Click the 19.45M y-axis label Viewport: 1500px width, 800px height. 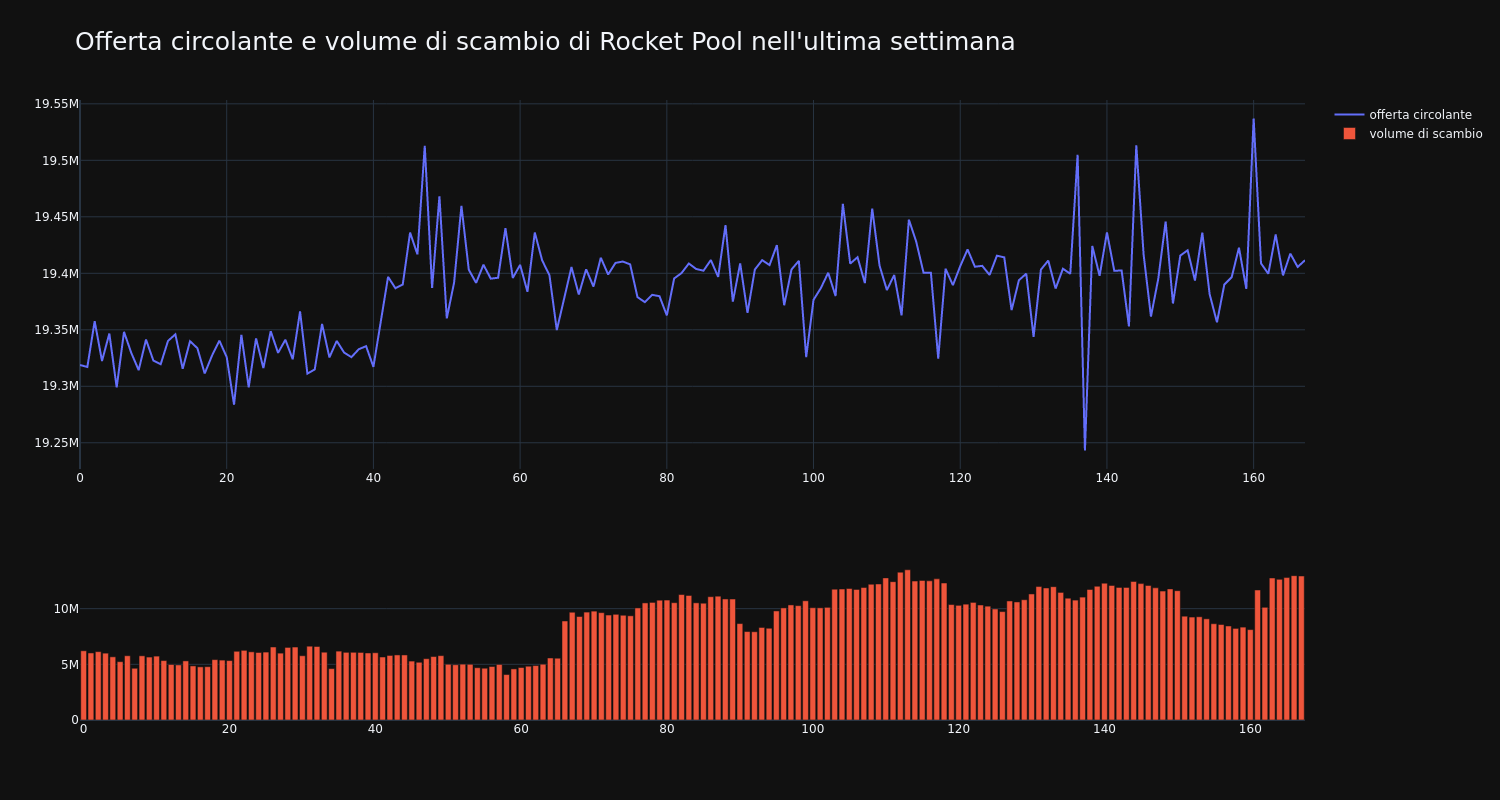click(56, 217)
